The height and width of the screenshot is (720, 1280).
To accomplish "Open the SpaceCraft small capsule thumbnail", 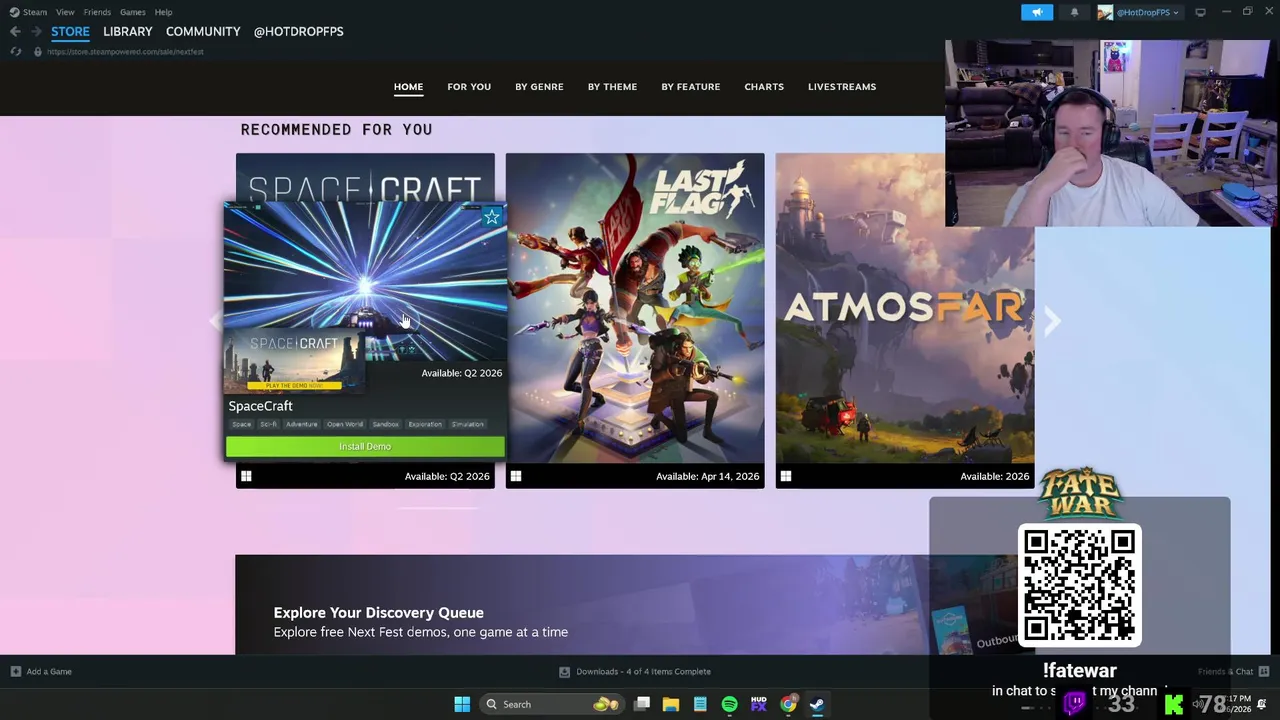I will pyautogui.click(x=294, y=361).
